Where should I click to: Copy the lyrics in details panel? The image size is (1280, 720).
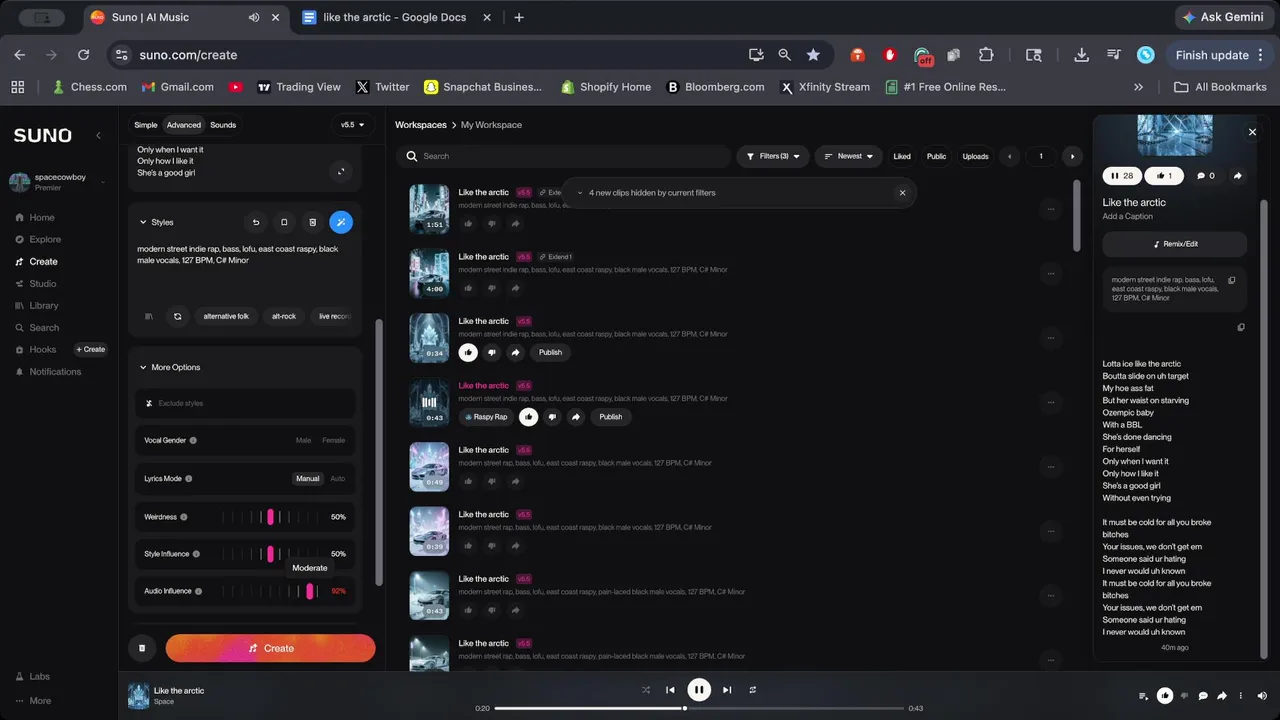[1241, 327]
